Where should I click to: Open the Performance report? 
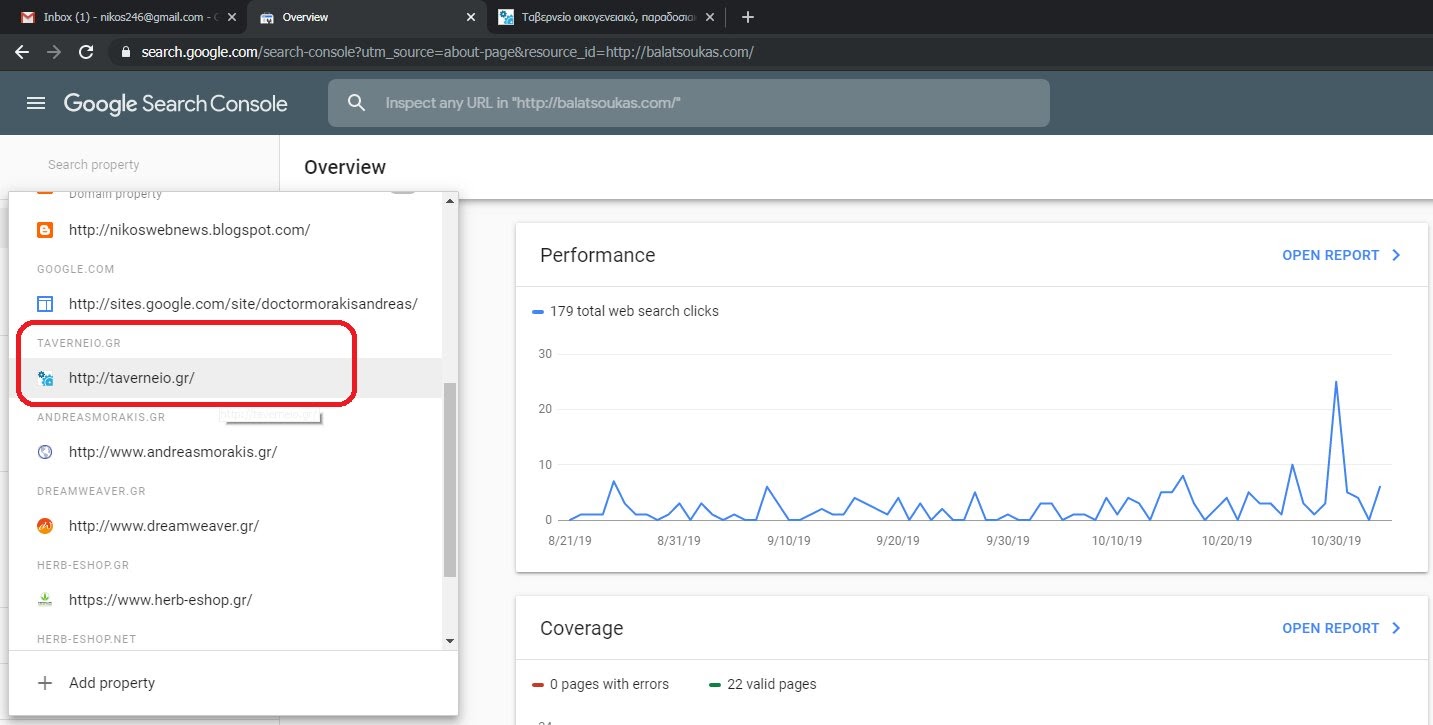pyautogui.click(x=1341, y=255)
